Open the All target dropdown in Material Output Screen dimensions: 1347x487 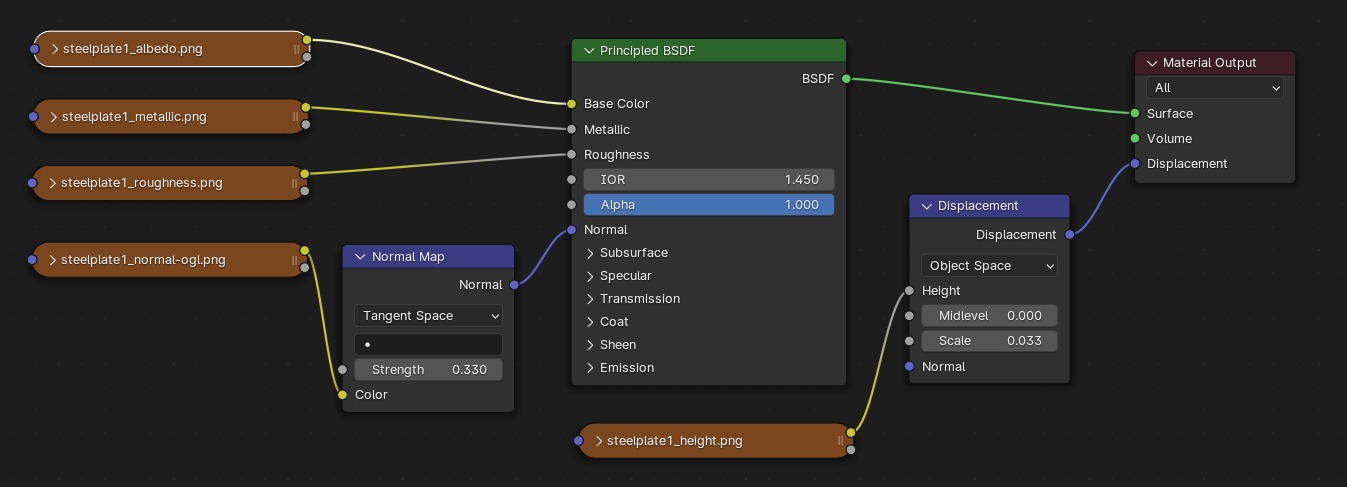coord(1215,88)
